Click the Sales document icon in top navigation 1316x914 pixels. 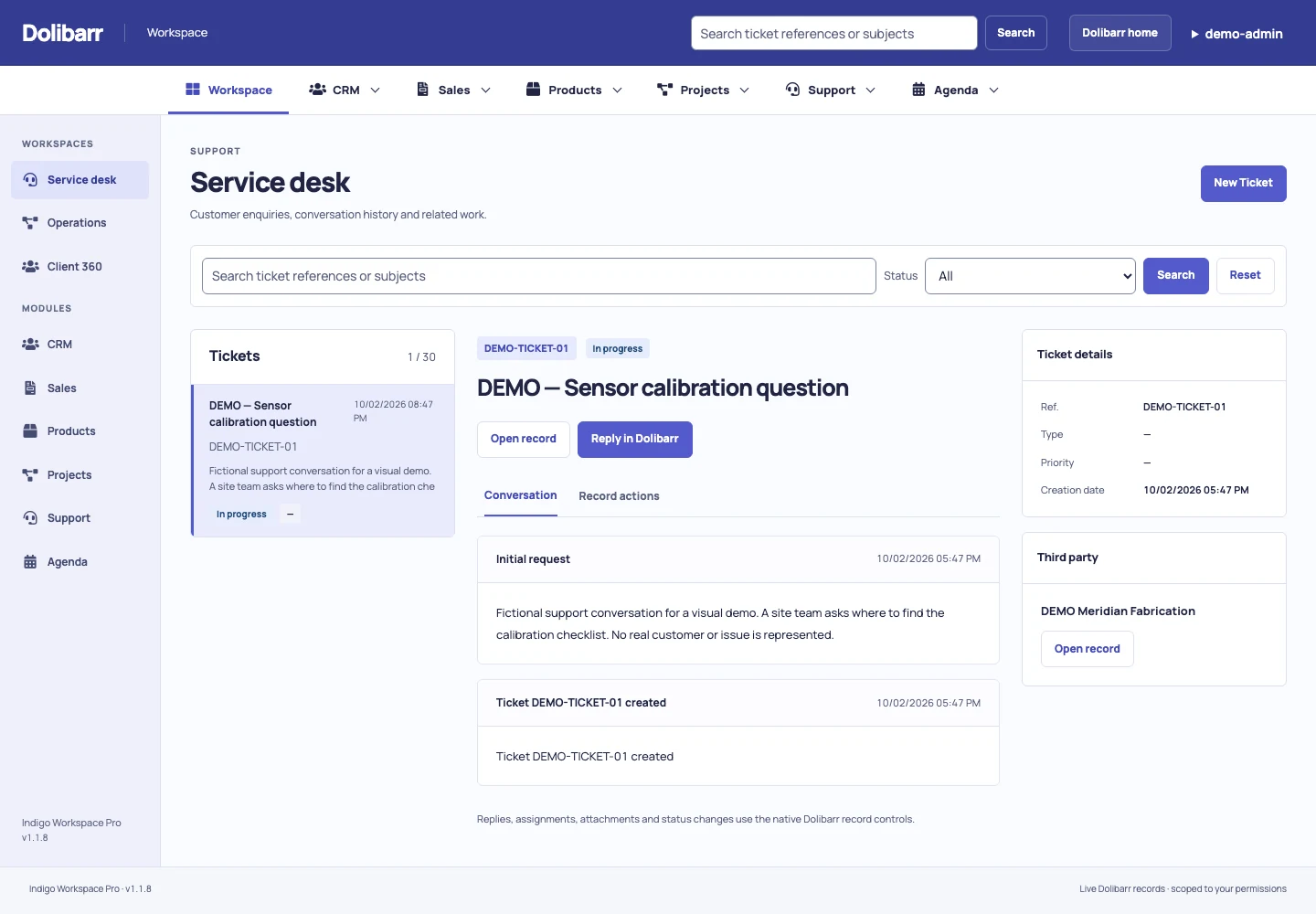pos(423,90)
